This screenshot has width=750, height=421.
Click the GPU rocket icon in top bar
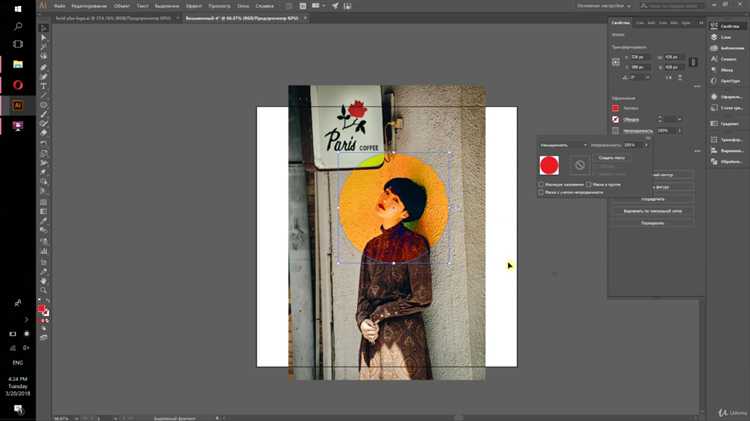[x=335, y=6]
